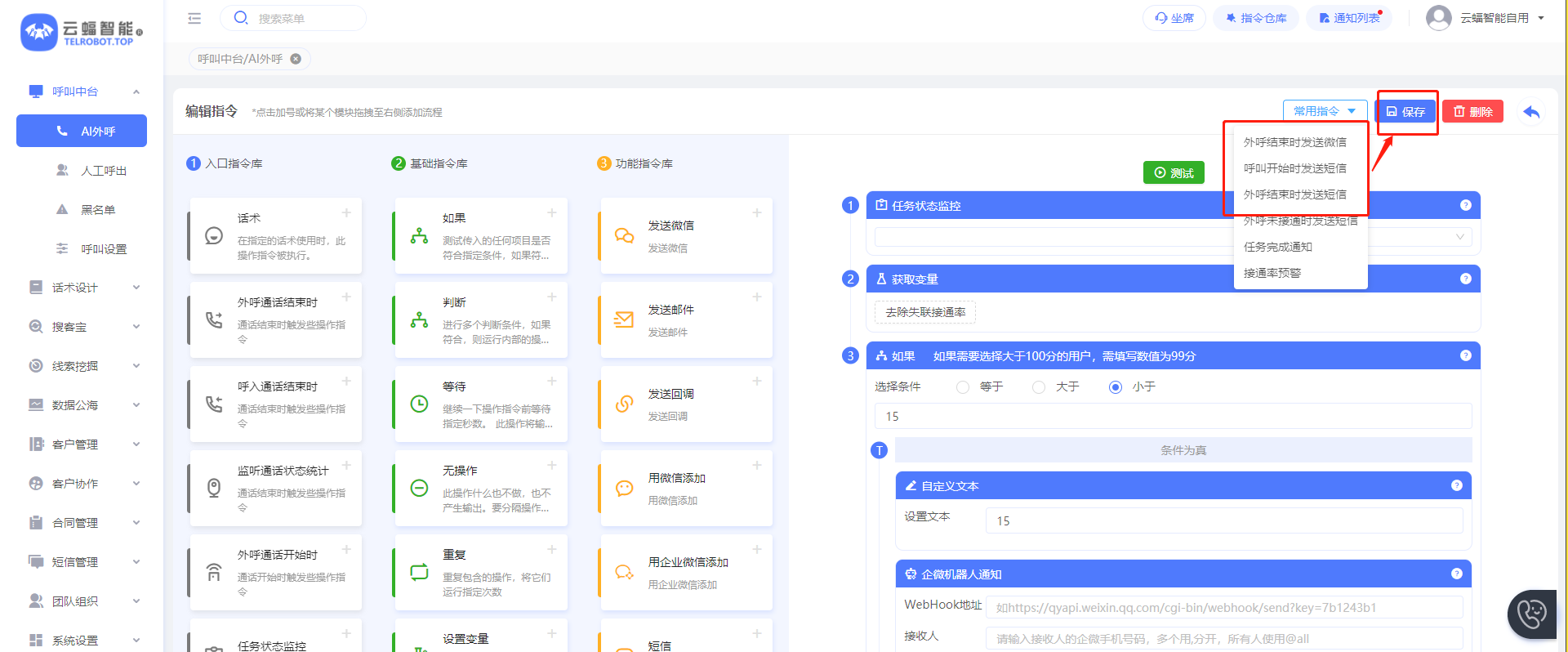
Task: Click the help icon on 企微机器人通知 header
Action: pyautogui.click(x=1457, y=574)
